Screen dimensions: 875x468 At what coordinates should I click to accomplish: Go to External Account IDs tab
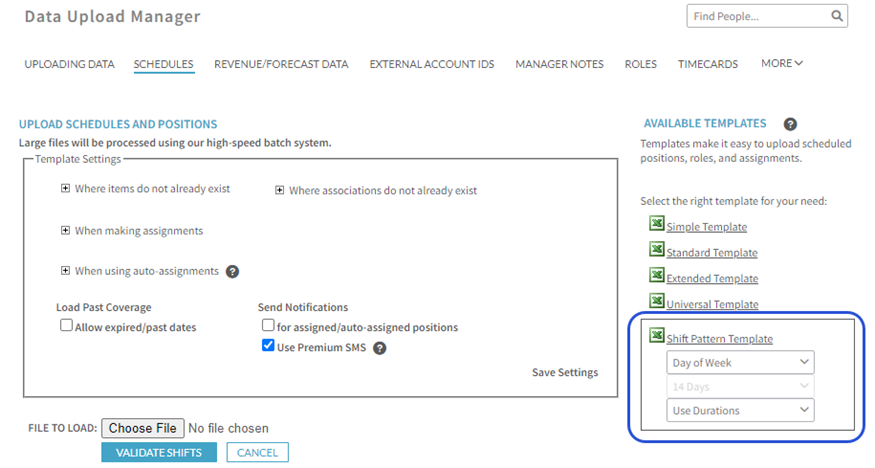pyautogui.click(x=432, y=64)
